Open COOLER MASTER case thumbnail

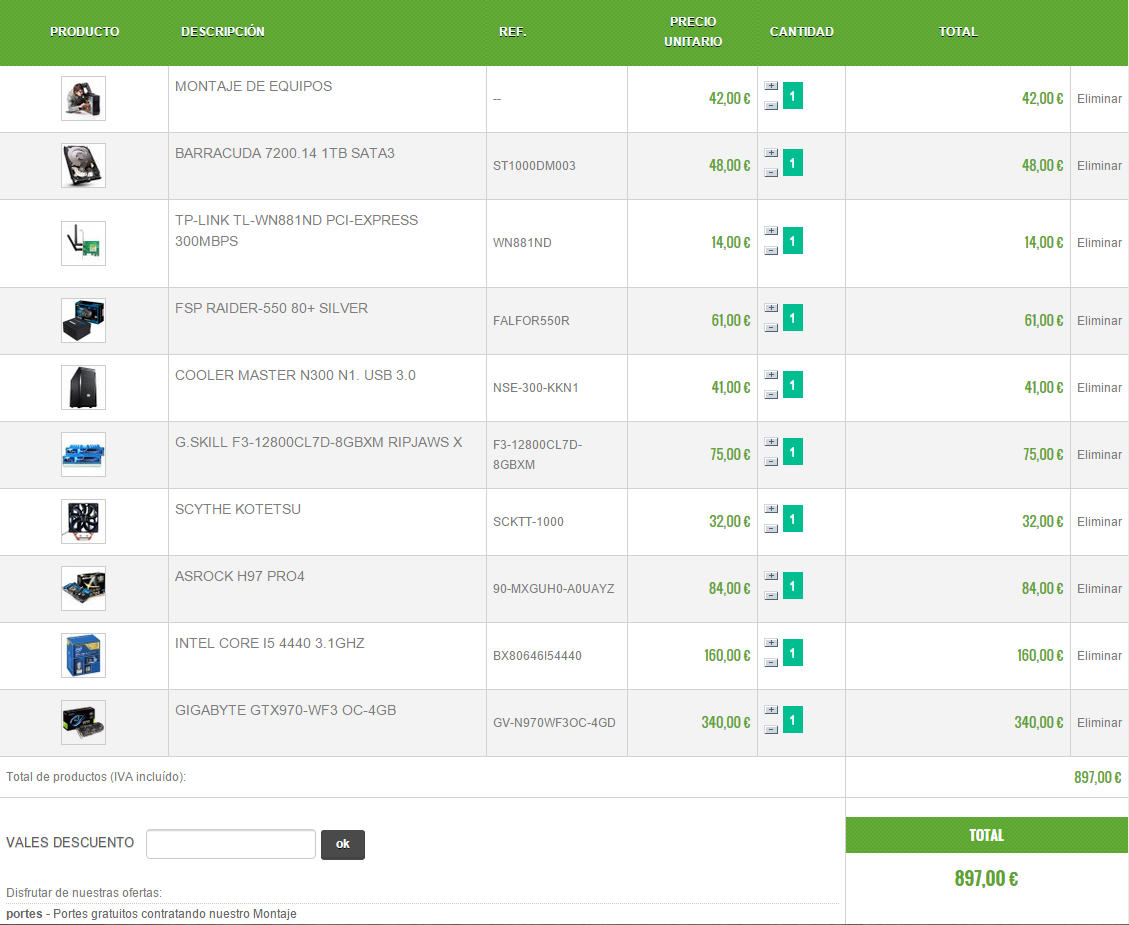tap(84, 387)
